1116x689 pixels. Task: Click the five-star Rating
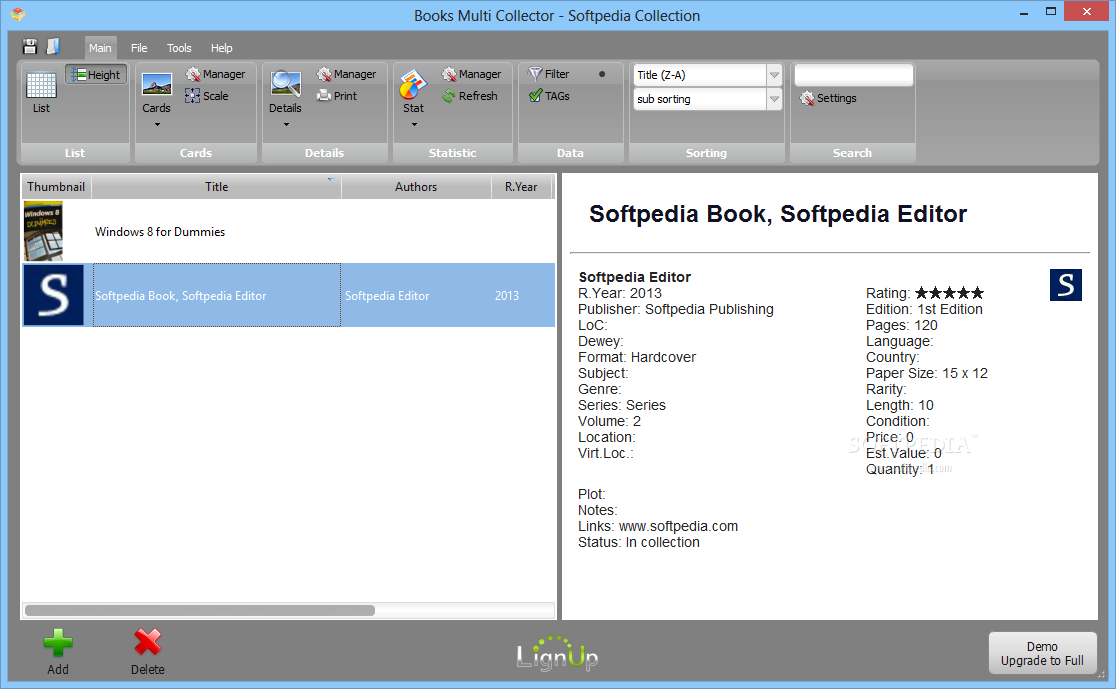(949, 293)
